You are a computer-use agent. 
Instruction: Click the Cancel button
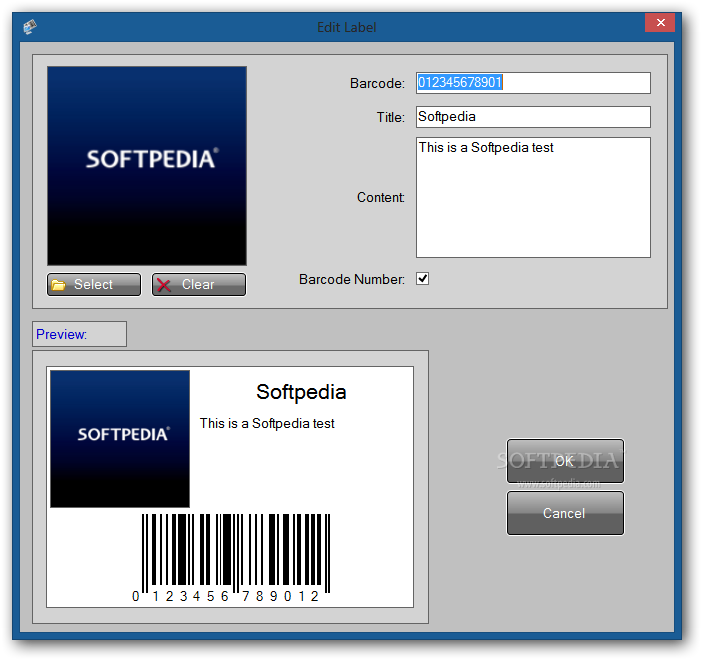click(x=565, y=513)
